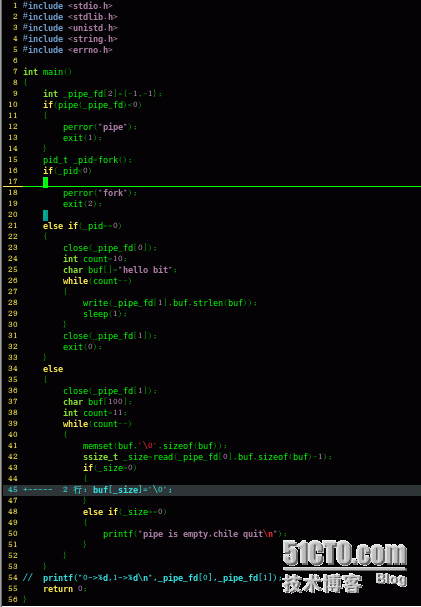Click the 'else' keyword on line 34
The height and width of the screenshot is (607, 421).
[53, 369]
